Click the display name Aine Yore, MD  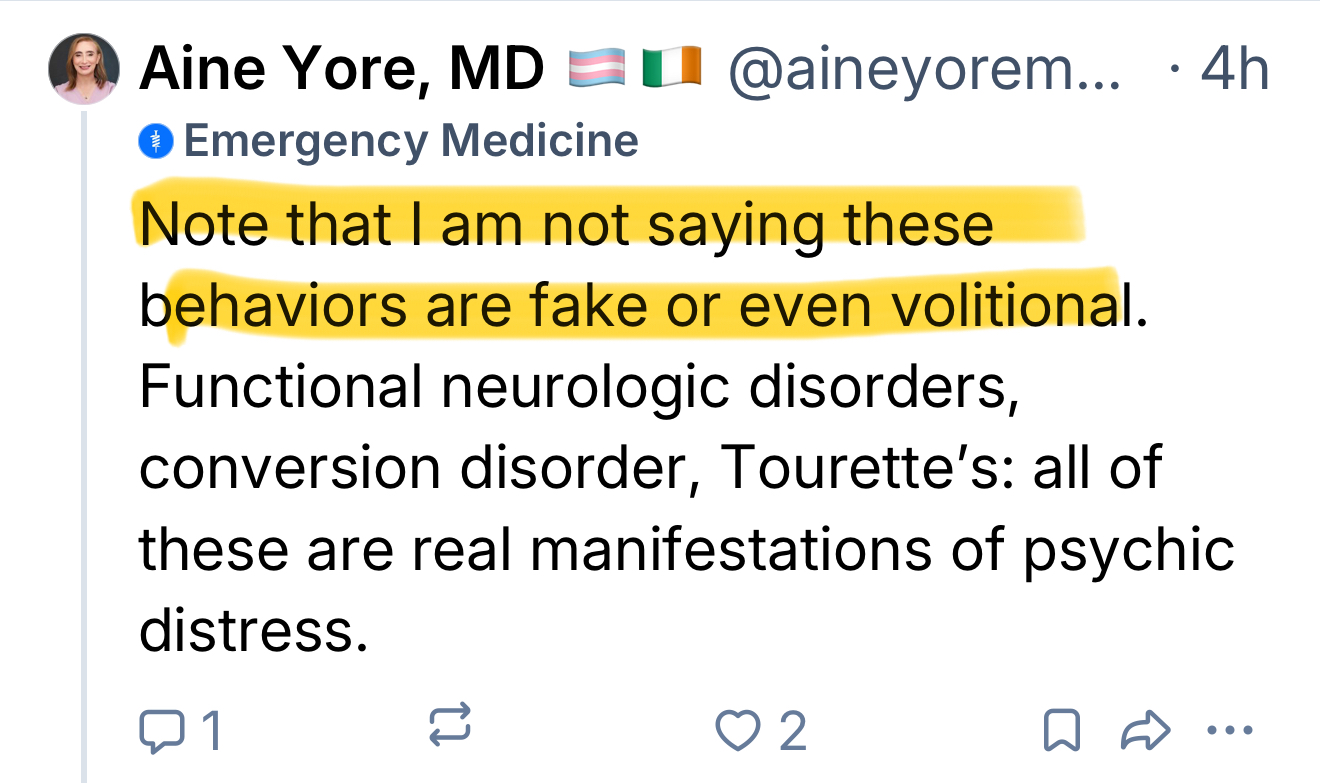(x=342, y=70)
